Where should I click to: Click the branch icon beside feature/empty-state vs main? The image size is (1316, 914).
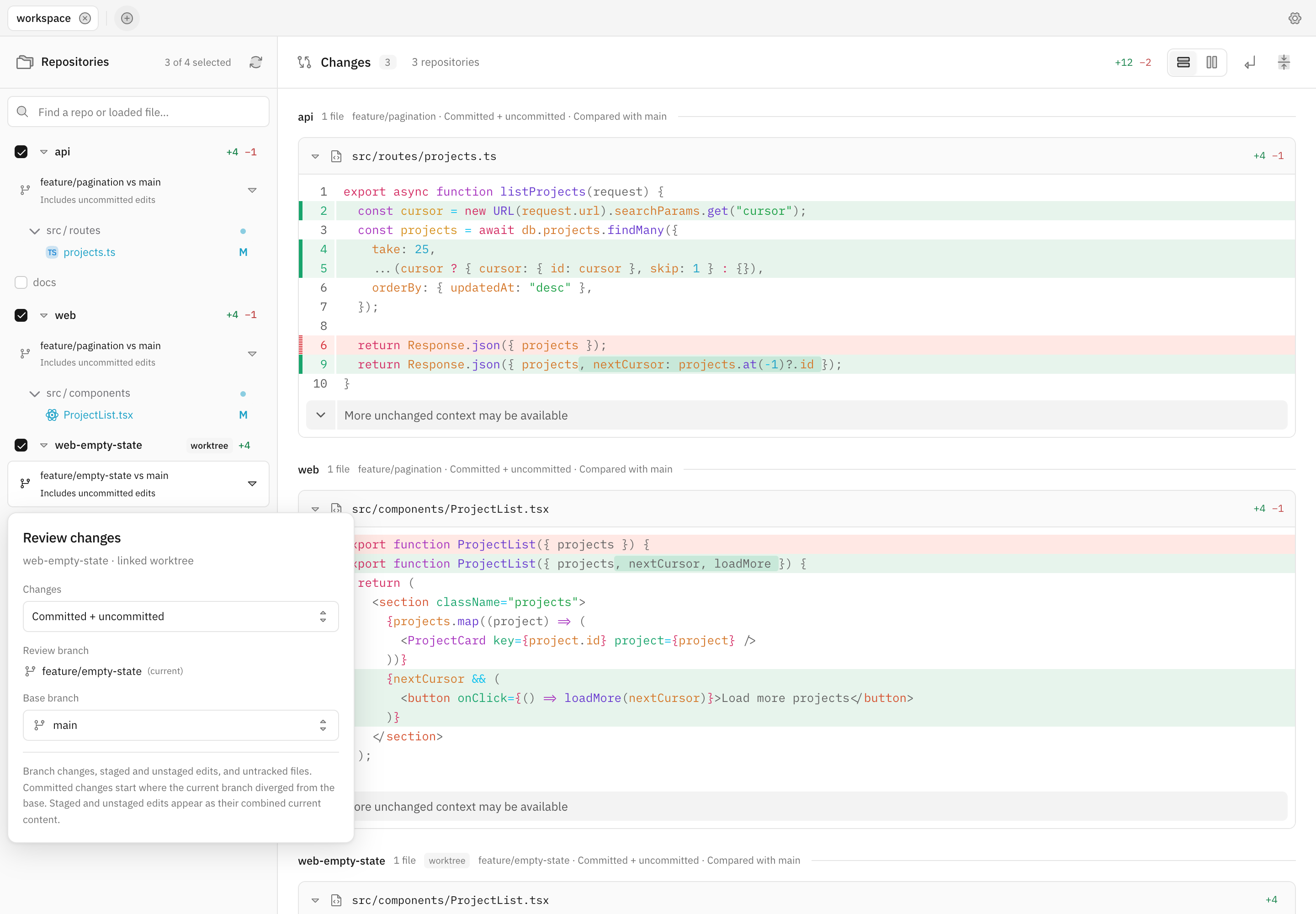[x=25, y=484]
